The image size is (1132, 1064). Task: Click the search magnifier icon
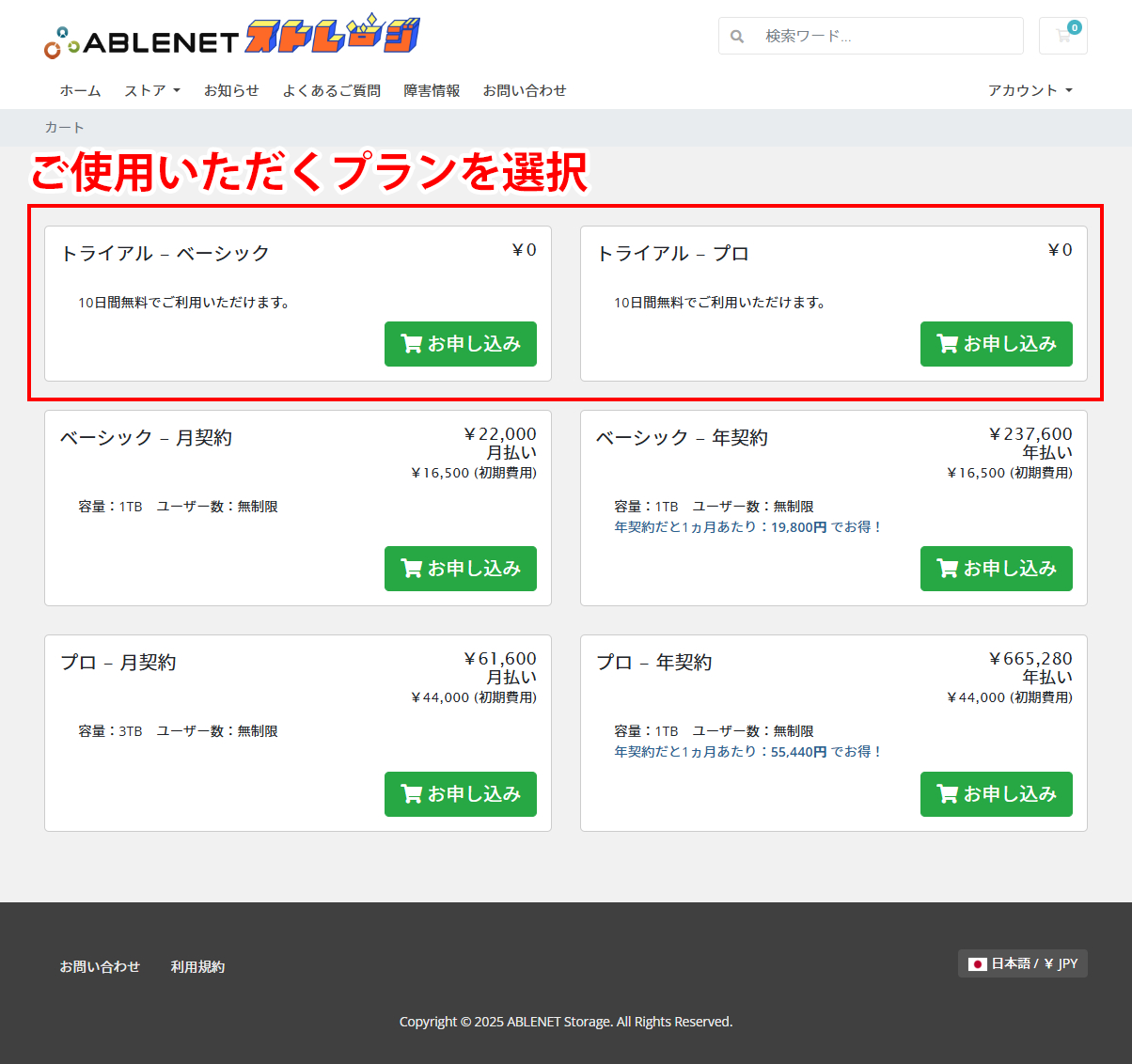tap(737, 36)
